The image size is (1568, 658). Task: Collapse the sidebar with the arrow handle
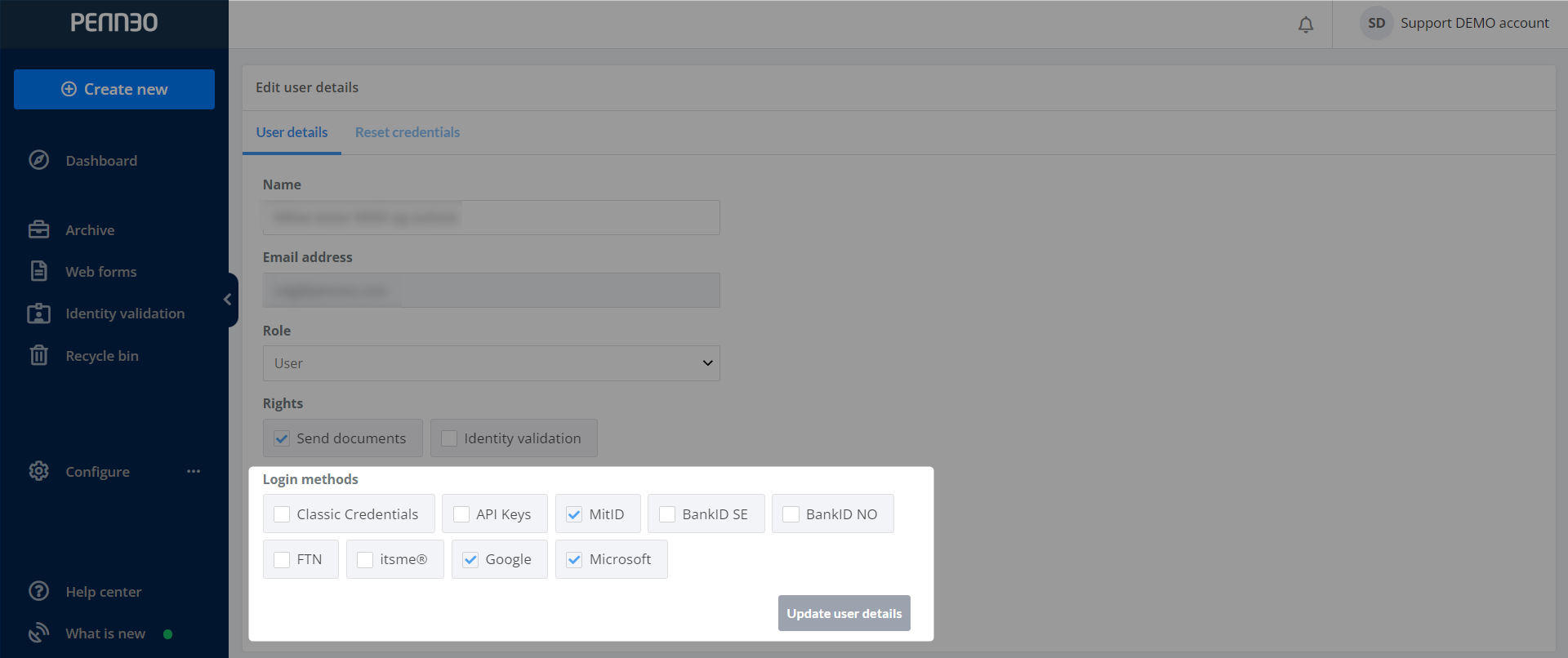pos(228,300)
